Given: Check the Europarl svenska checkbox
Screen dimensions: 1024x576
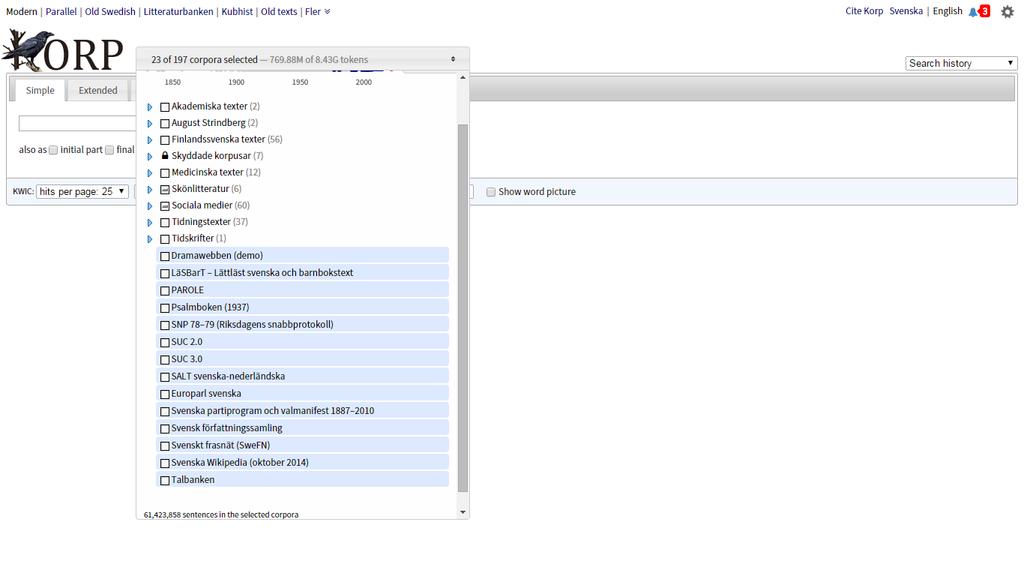Looking at the screenshot, I should (165, 394).
